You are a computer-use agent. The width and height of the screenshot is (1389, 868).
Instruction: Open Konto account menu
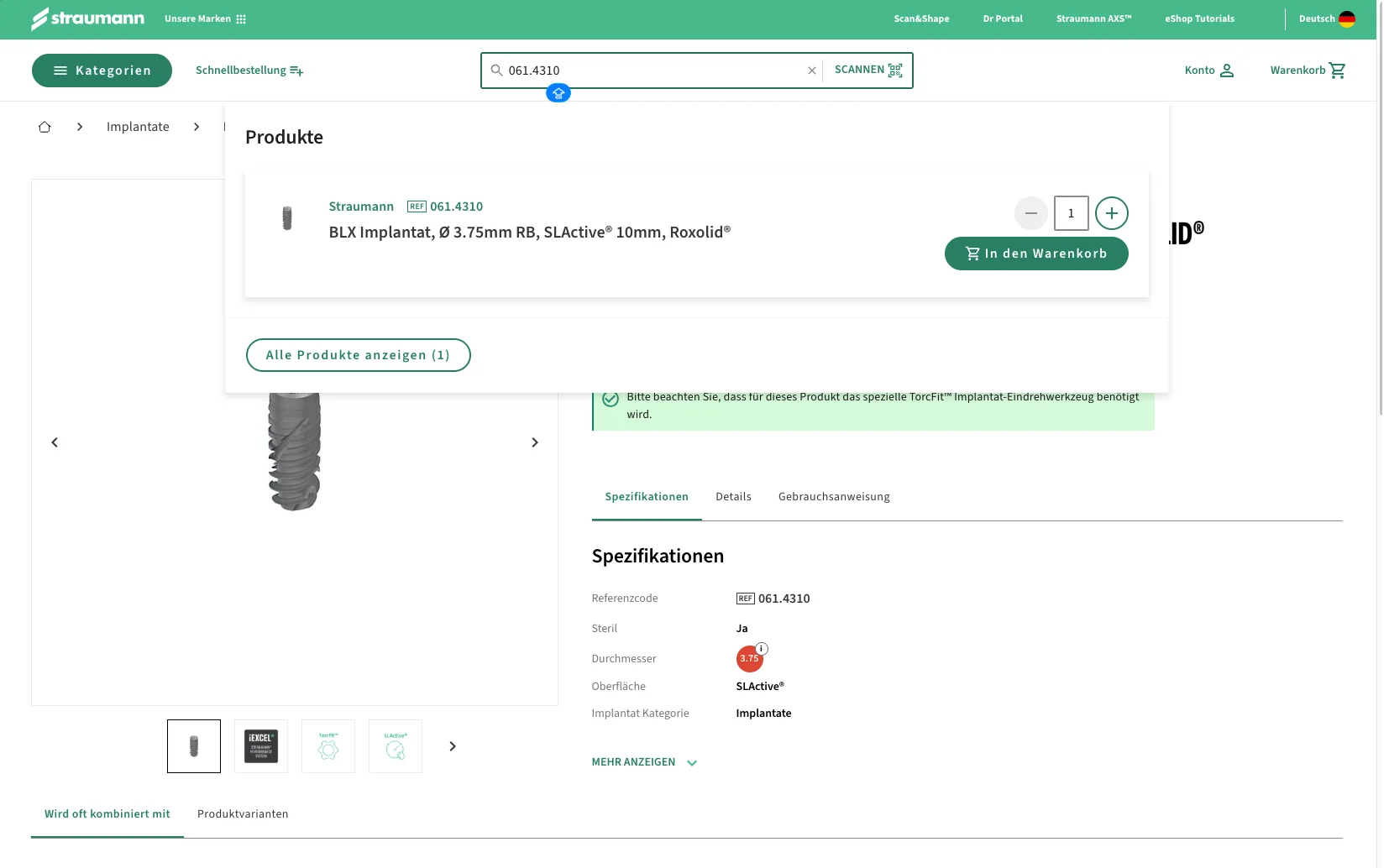coord(1209,71)
